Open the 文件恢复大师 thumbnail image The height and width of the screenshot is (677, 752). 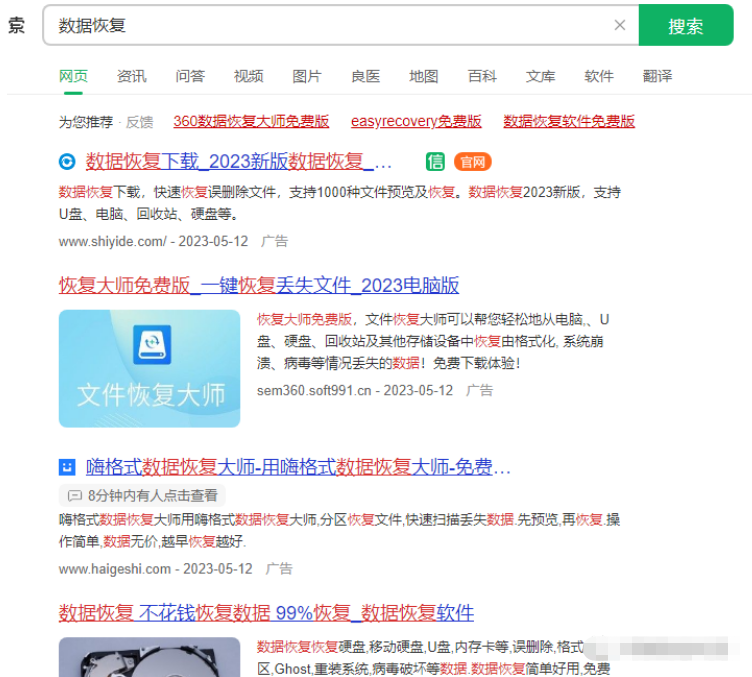tap(149, 368)
